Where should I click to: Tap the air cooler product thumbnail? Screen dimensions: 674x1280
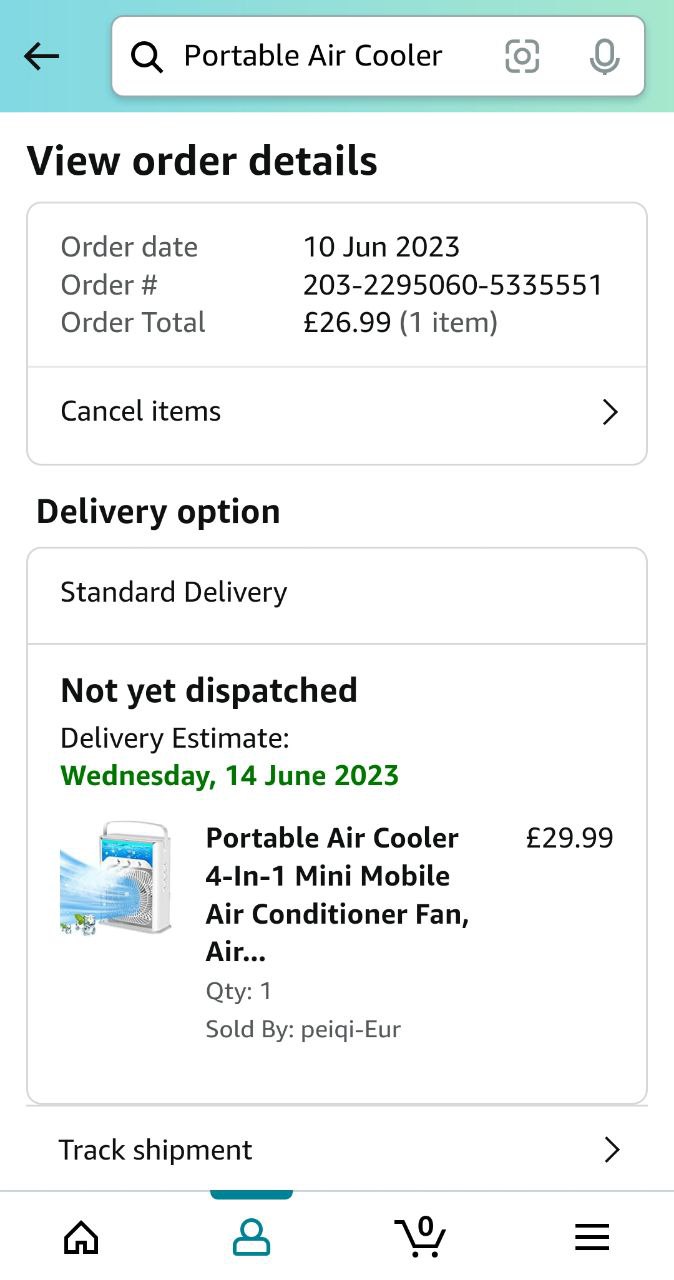116,878
